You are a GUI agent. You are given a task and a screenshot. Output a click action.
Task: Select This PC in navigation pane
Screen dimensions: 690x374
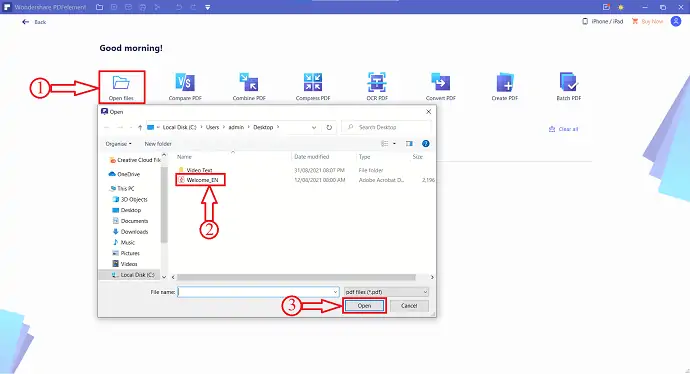pos(122,188)
